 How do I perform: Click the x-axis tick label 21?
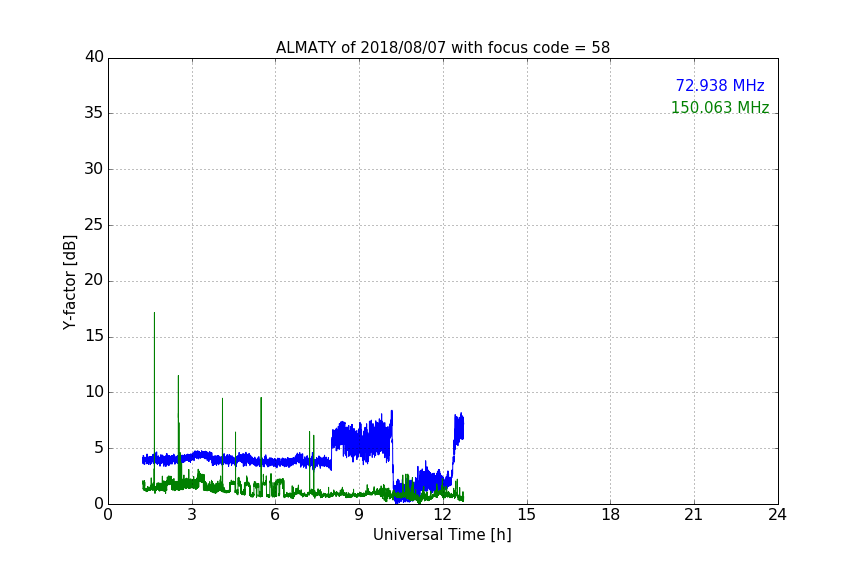(x=694, y=515)
